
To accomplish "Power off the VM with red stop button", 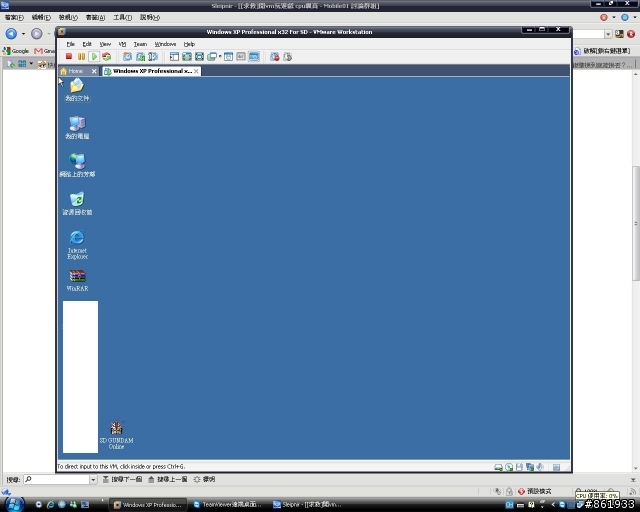I will (x=69, y=57).
